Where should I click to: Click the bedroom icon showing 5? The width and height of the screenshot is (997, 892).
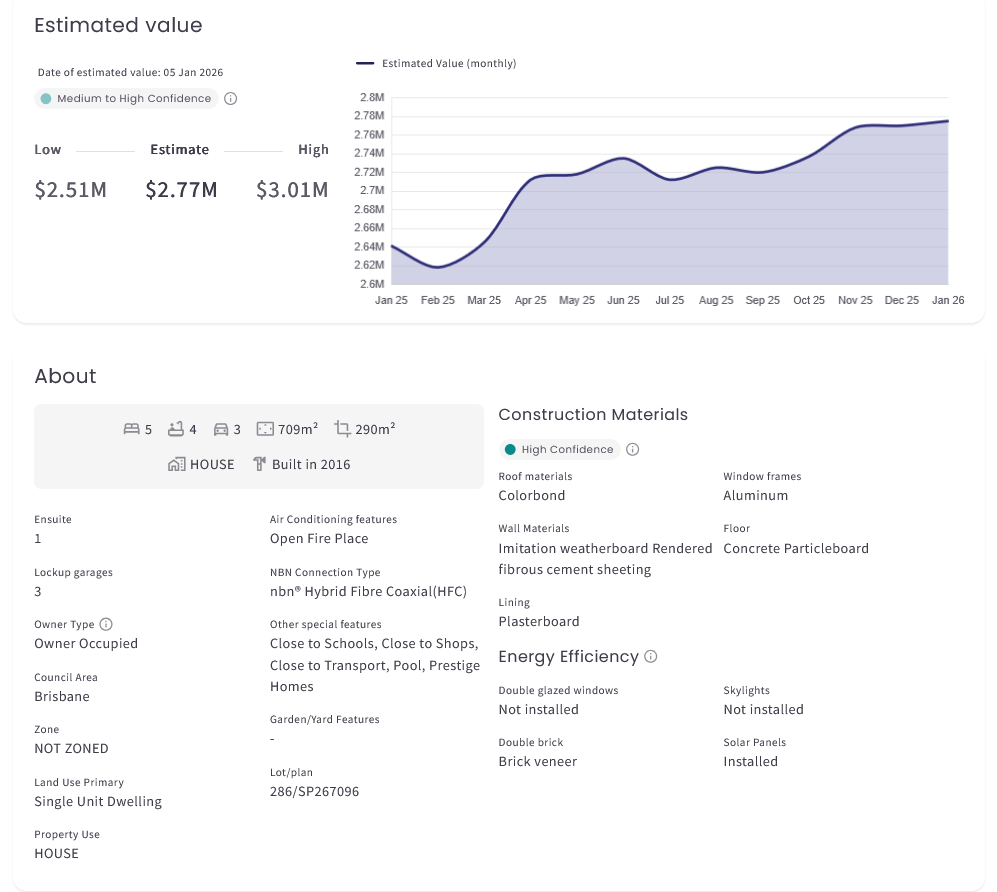click(x=131, y=429)
